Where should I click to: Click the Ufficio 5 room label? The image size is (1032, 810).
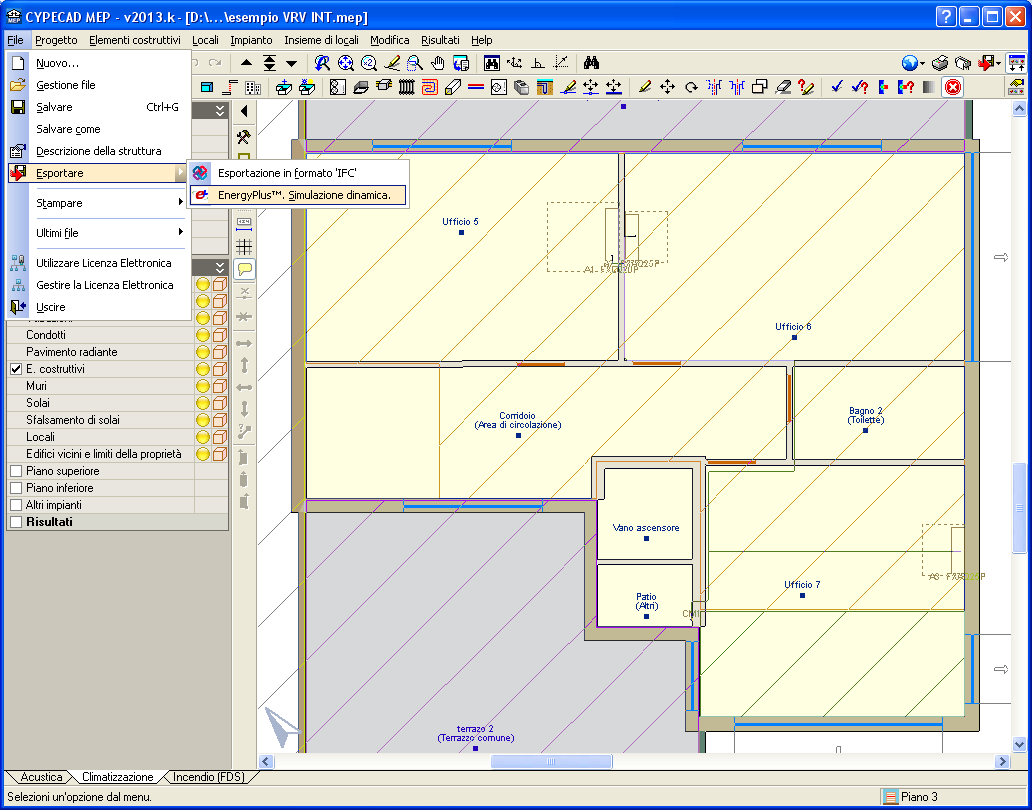click(460, 222)
